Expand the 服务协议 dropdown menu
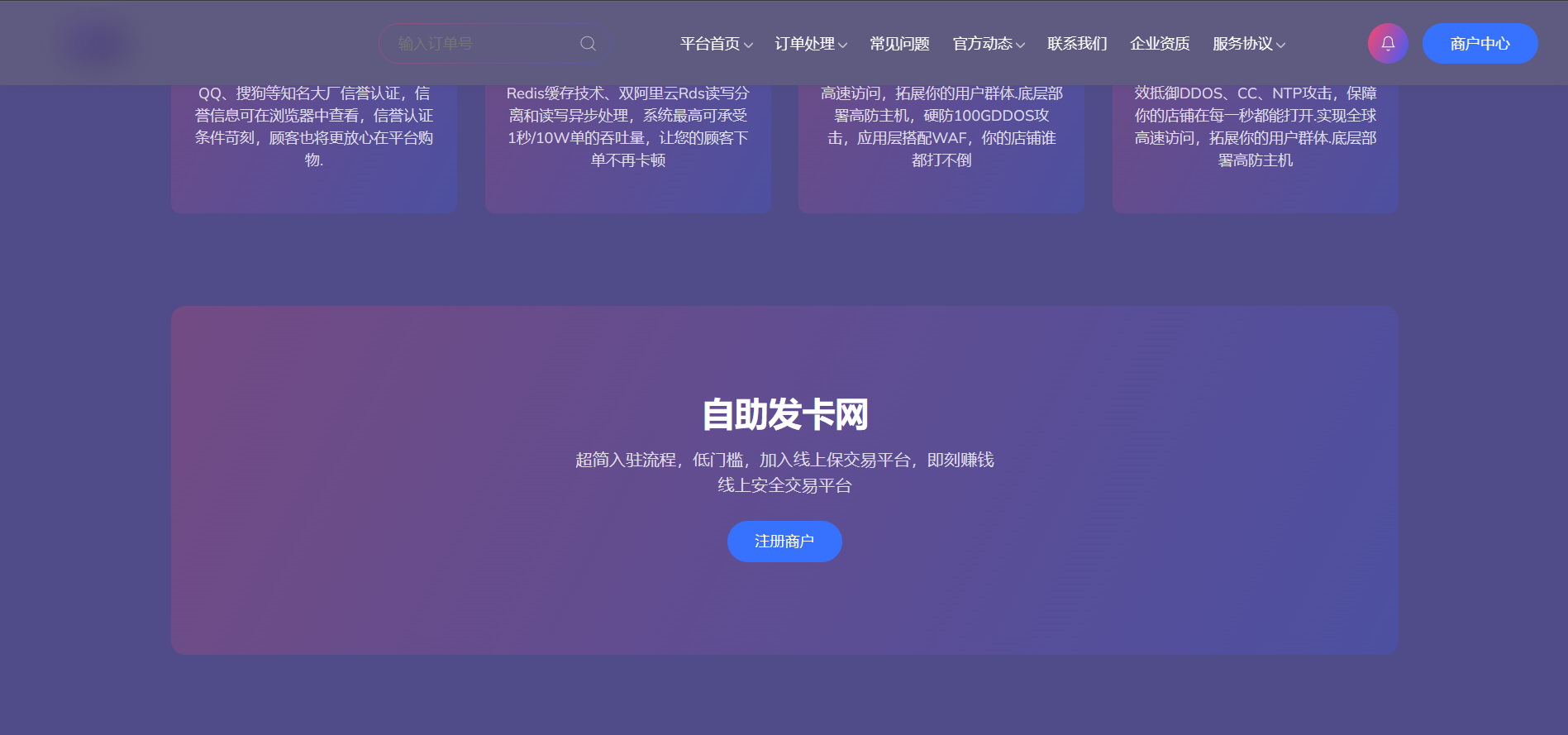Screen dimensions: 1568x735 click(1249, 44)
